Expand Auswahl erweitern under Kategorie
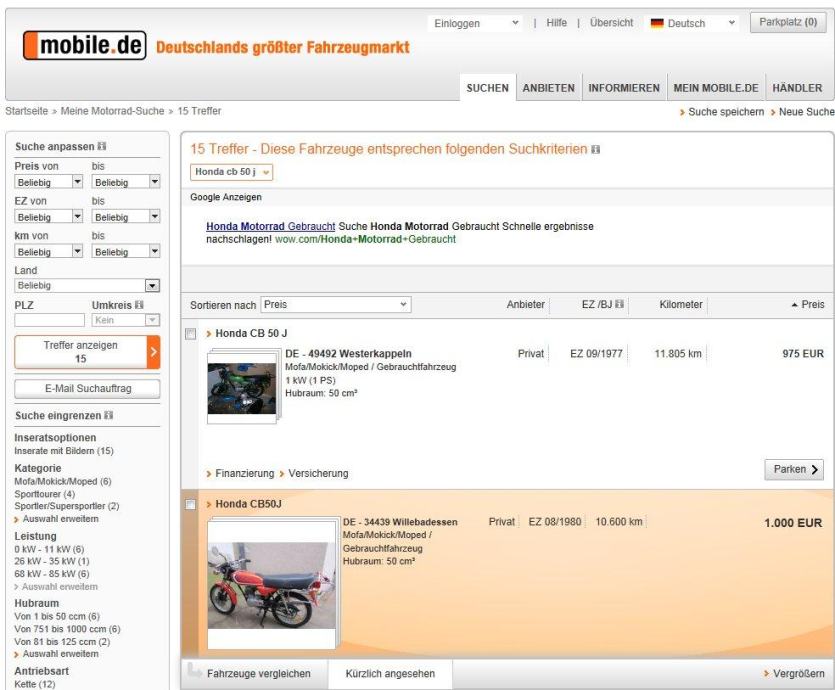 click(x=60, y=519)
